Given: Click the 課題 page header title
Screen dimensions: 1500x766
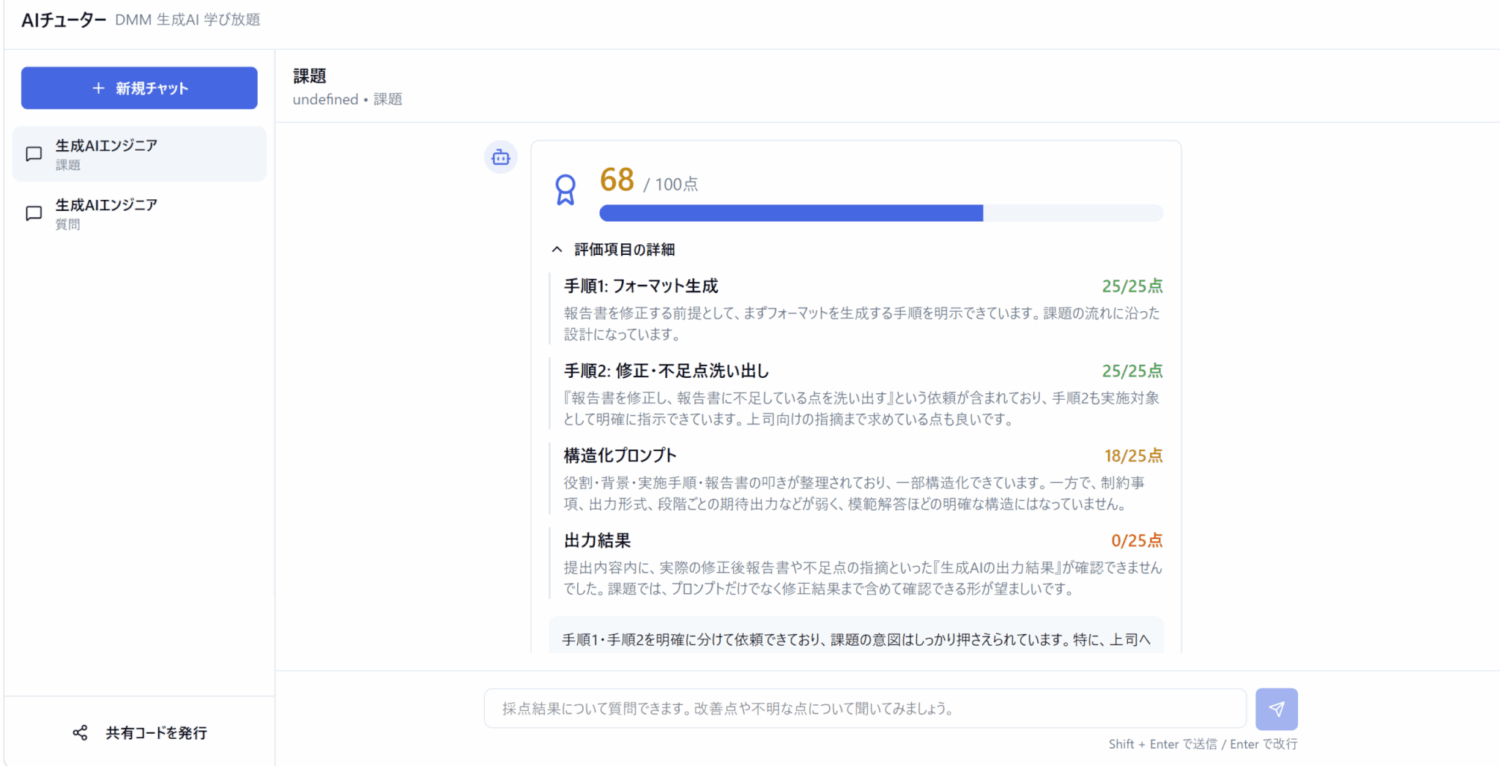Looking at the screenshot, I should pyautogui.click(x=310, y=76).
